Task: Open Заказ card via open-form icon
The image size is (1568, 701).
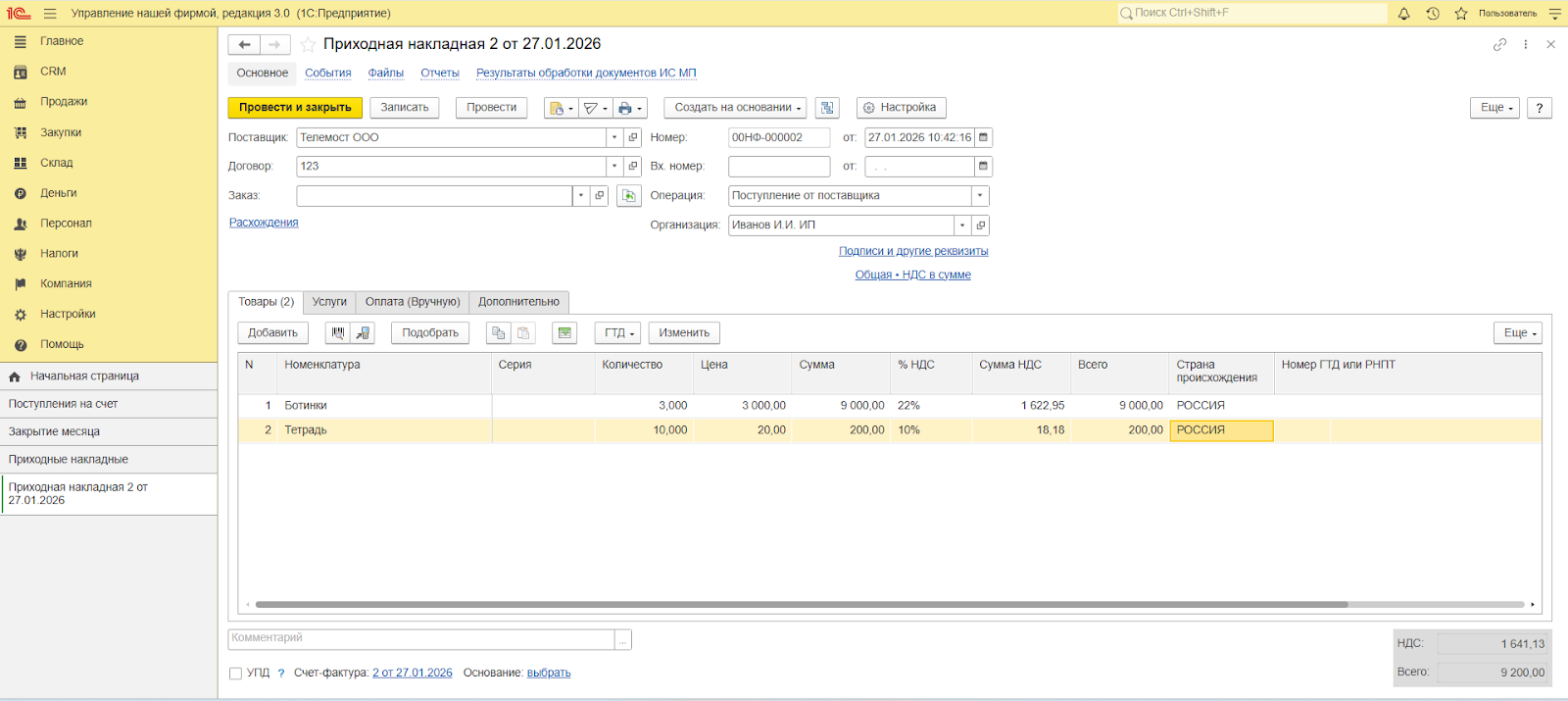Action: click(x=600, y=196)
